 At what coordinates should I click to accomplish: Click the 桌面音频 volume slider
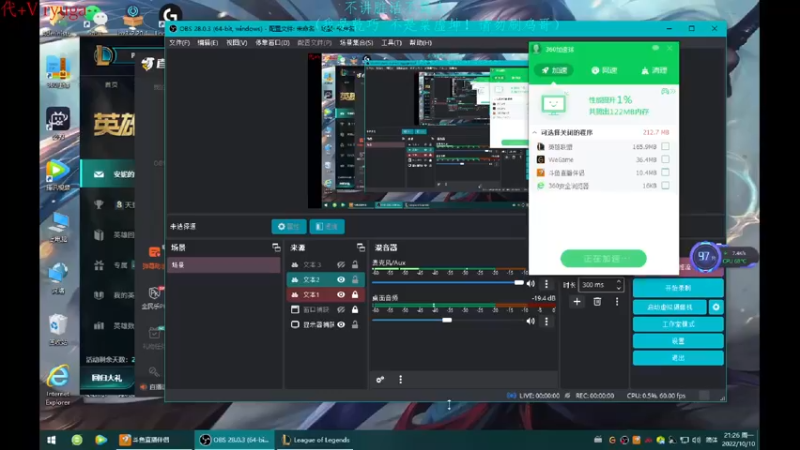[448, 320]
